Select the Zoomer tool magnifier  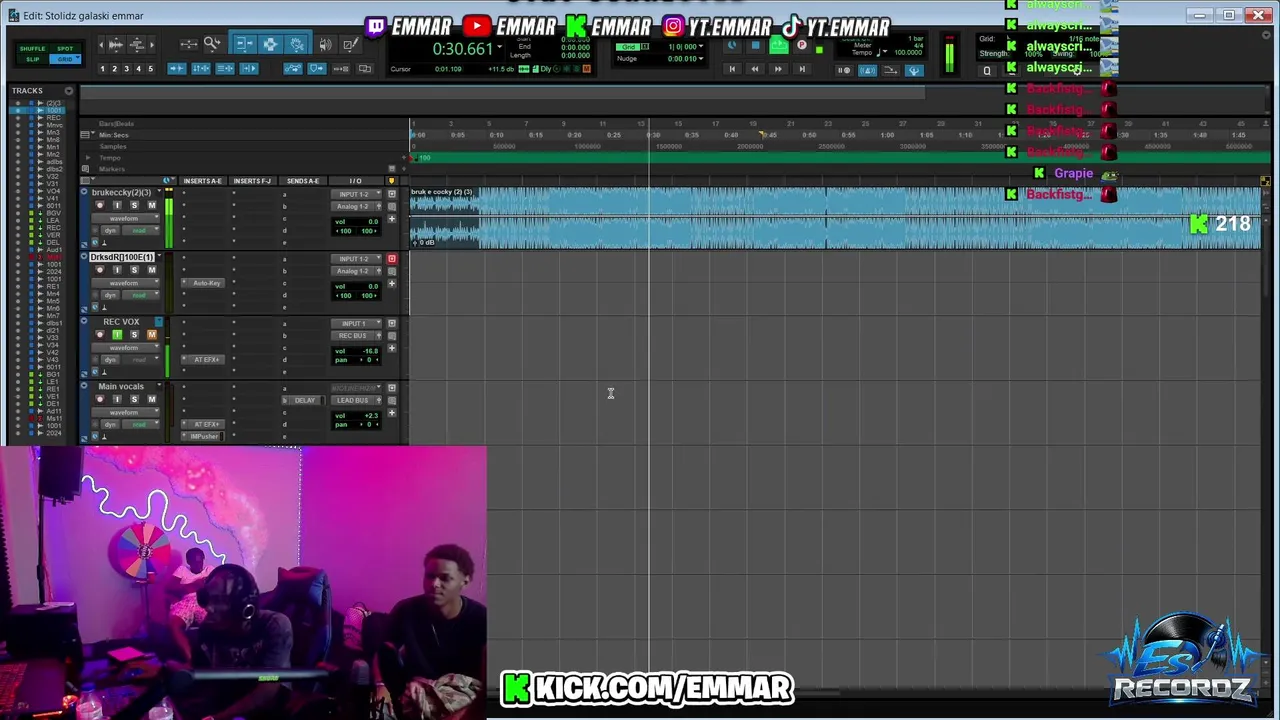[x=212, y=44]
